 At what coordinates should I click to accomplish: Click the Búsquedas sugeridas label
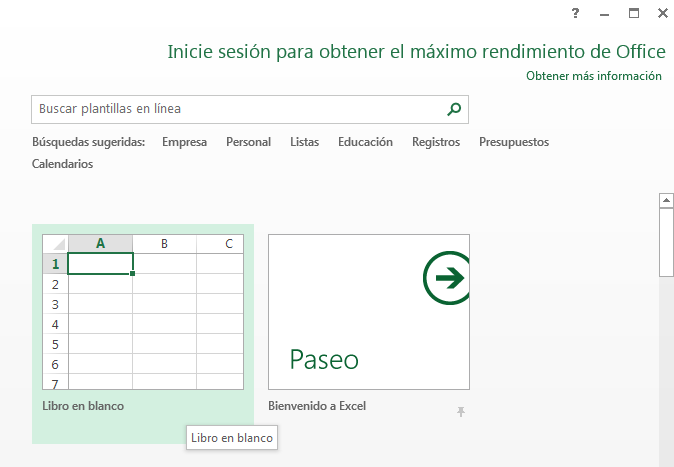pos(89,142)
